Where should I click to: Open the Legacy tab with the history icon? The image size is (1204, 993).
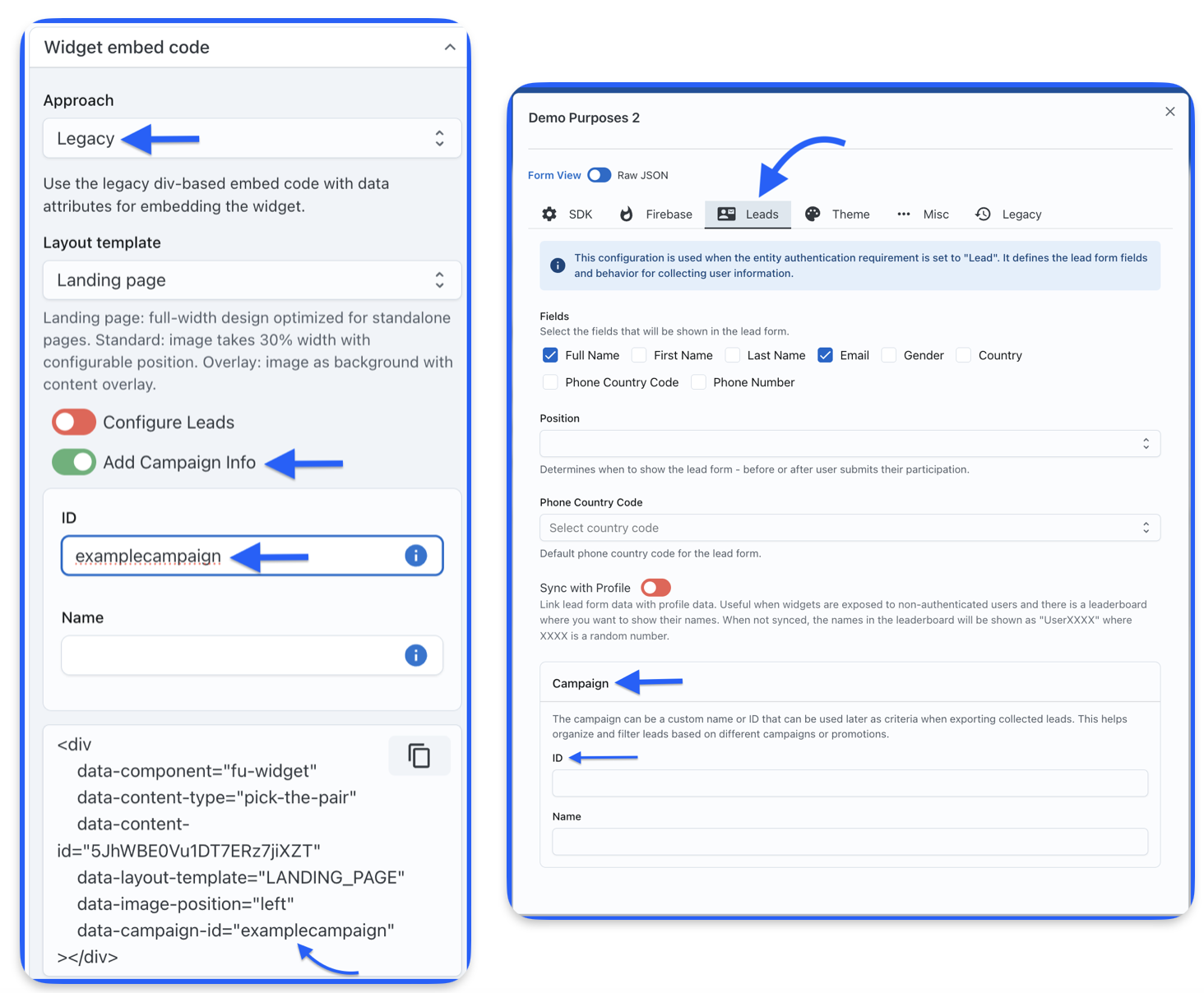coord(1008,215)
